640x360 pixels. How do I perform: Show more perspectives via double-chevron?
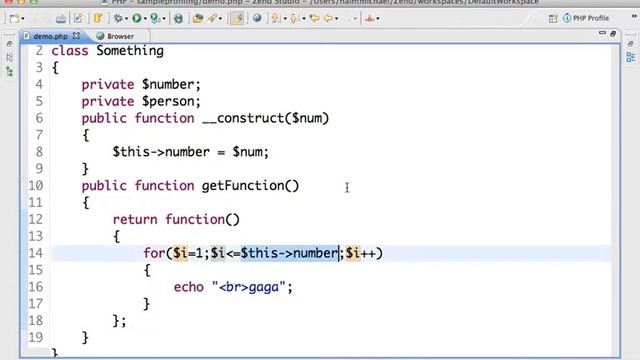pyautogui.click(x=634, y=17)
